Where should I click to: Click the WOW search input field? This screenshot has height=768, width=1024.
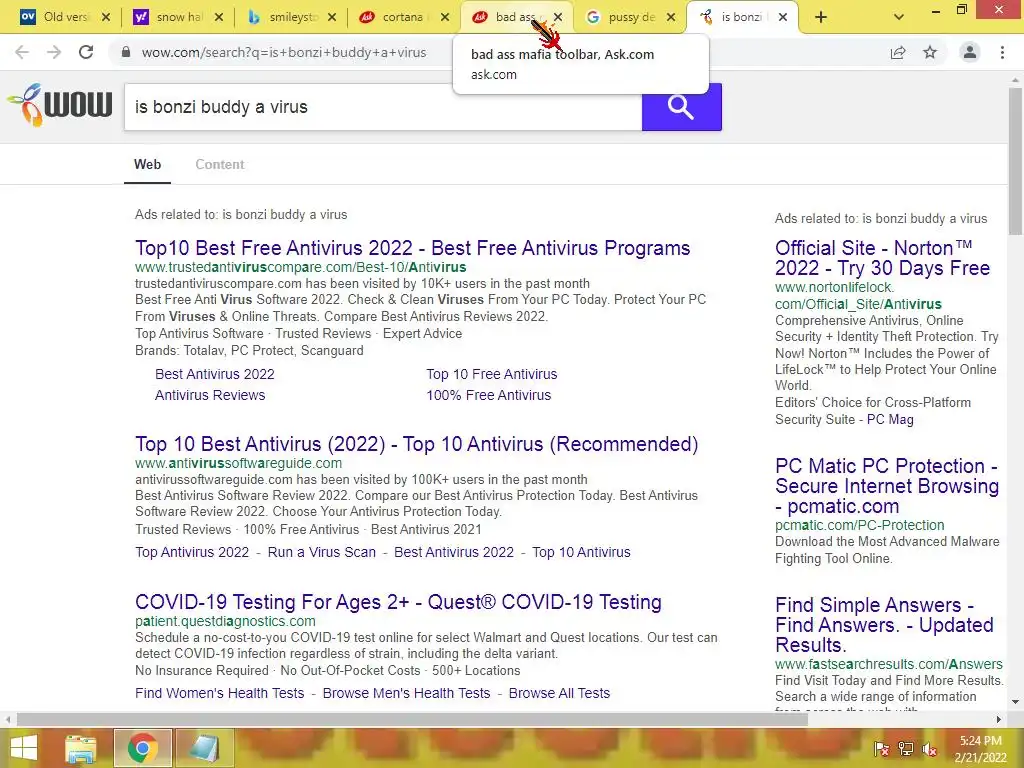(x=383, y=107)
